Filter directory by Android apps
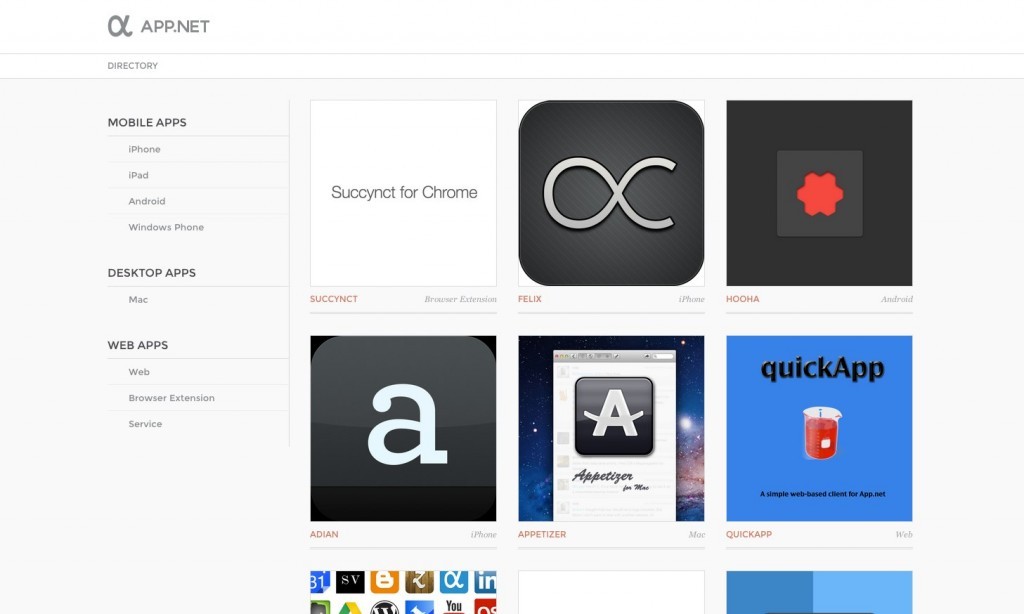This screenshot has width=1024, height=614. pyautogui.click(x=147, y=201)
